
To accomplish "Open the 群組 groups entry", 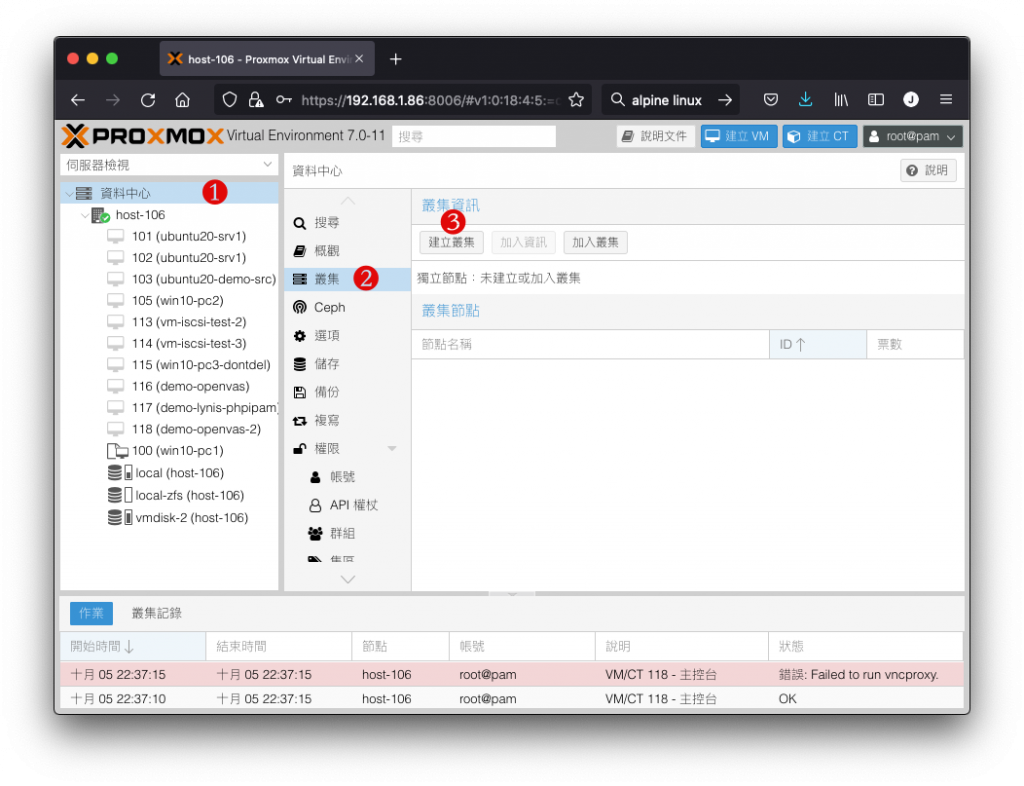I will pyautogui.click(x=347, y=533).
